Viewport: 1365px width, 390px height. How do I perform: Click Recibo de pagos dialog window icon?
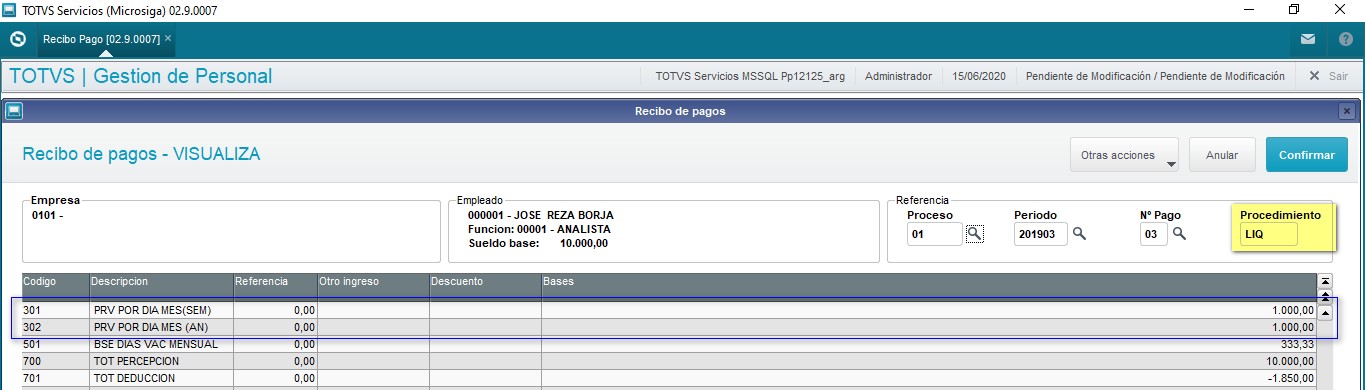13,111
